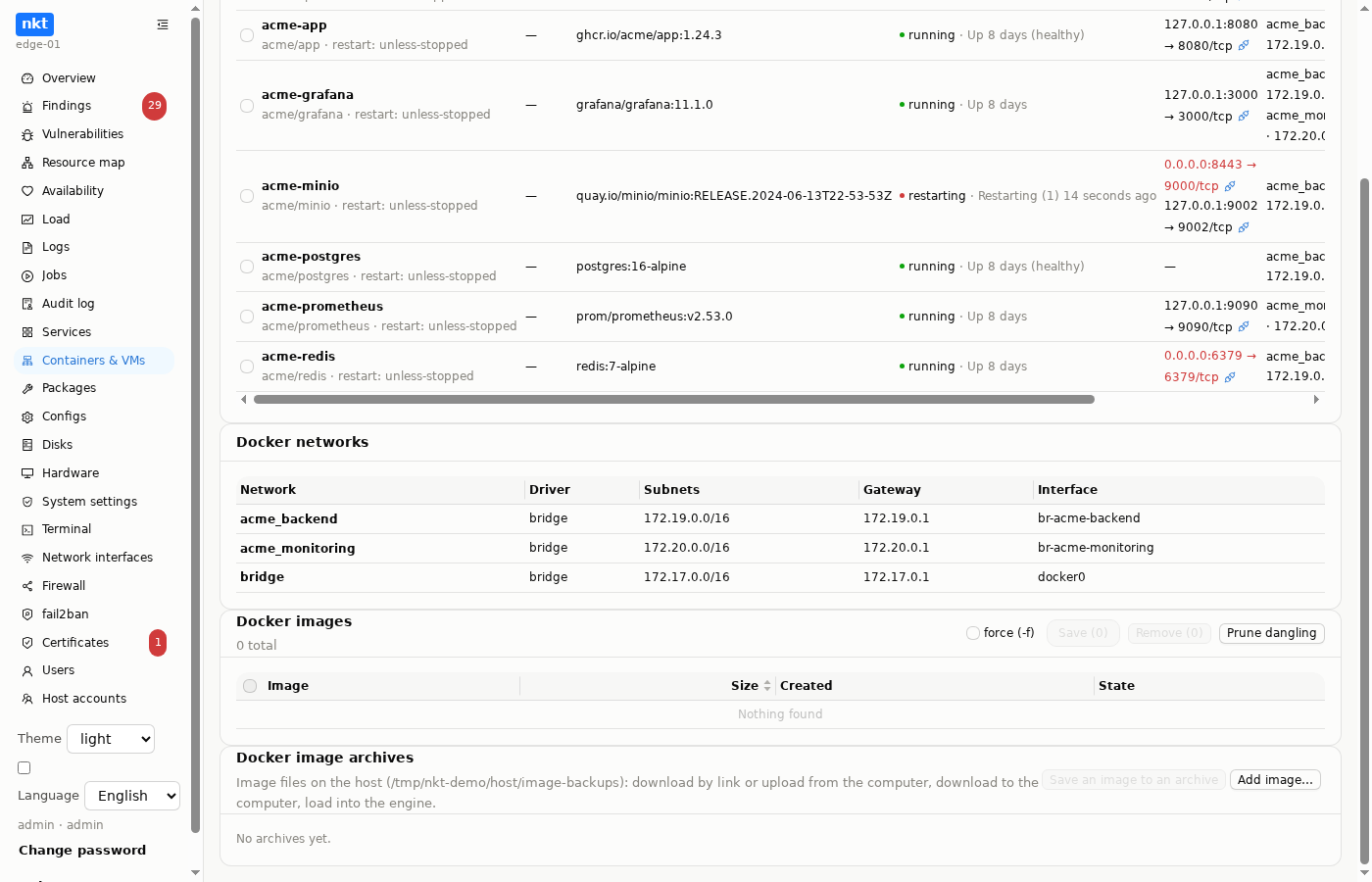1372x882 pixels.
Task: Select the acme-postgres container checkbox
Action: point(247,267)
